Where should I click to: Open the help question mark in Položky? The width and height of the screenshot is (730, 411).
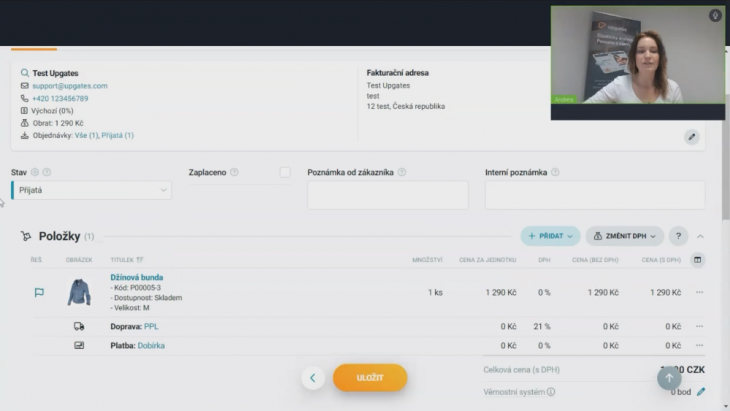[678, 236]
